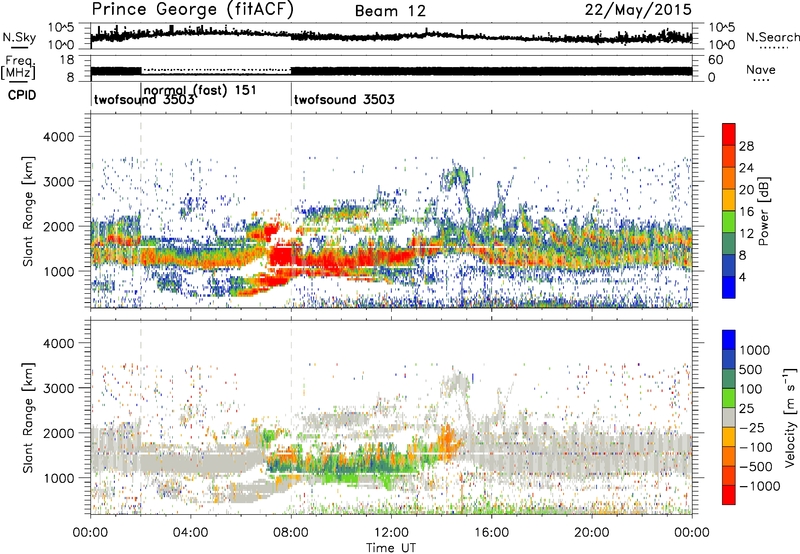The image size is (800, 554).
Task: Click the second 'twofsound 3503' label after 08:00
Action: 344,99
